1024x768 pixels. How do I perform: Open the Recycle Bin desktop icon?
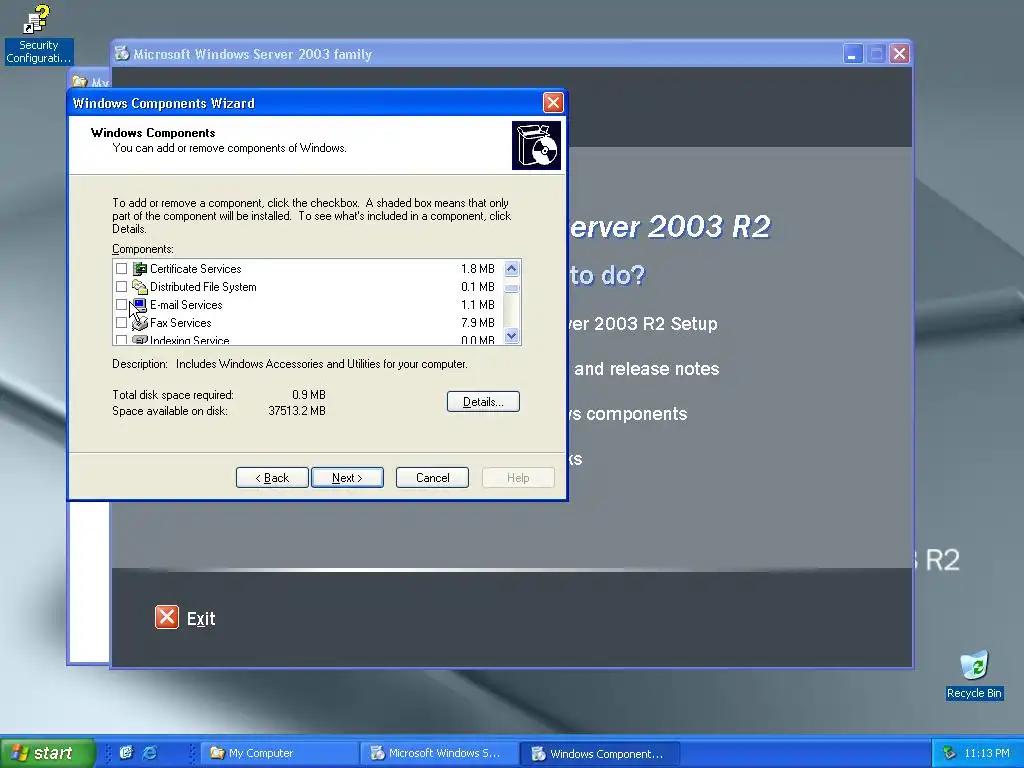pos(974,675)
